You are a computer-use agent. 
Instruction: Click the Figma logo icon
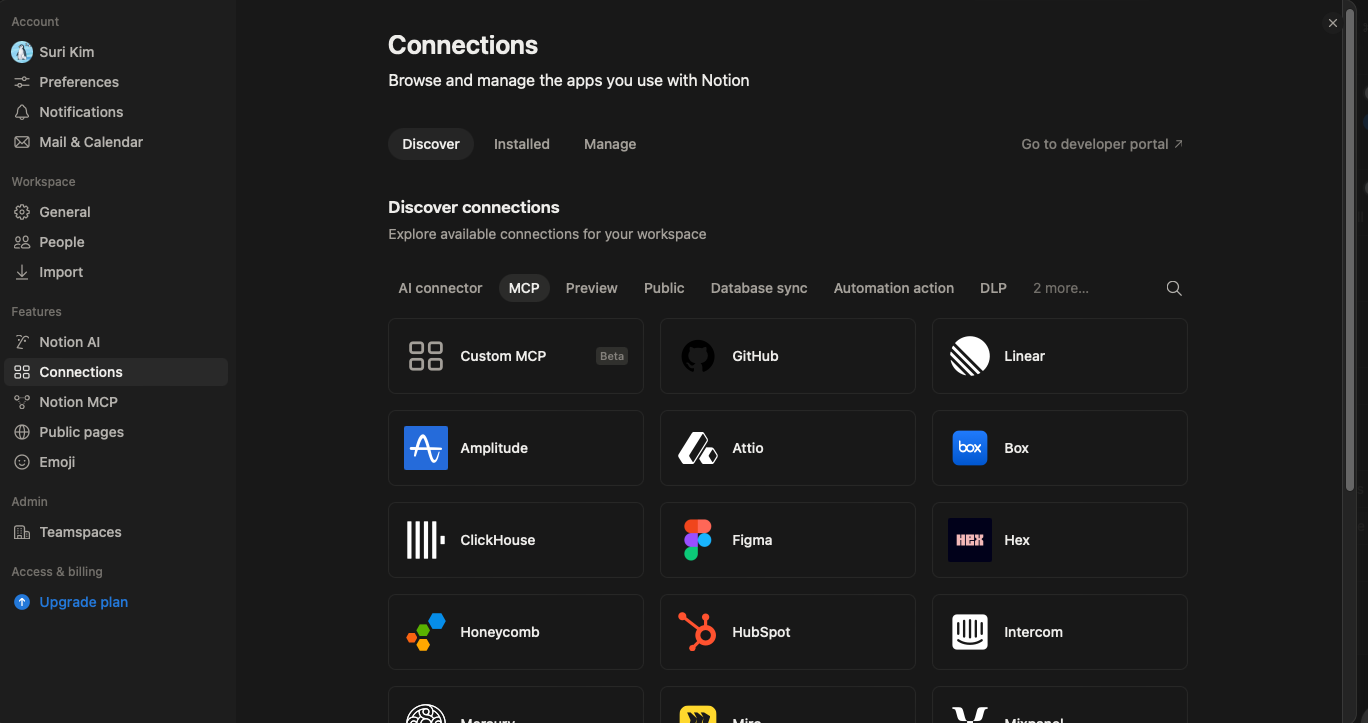pyautogui.click(x=698, y=540)
